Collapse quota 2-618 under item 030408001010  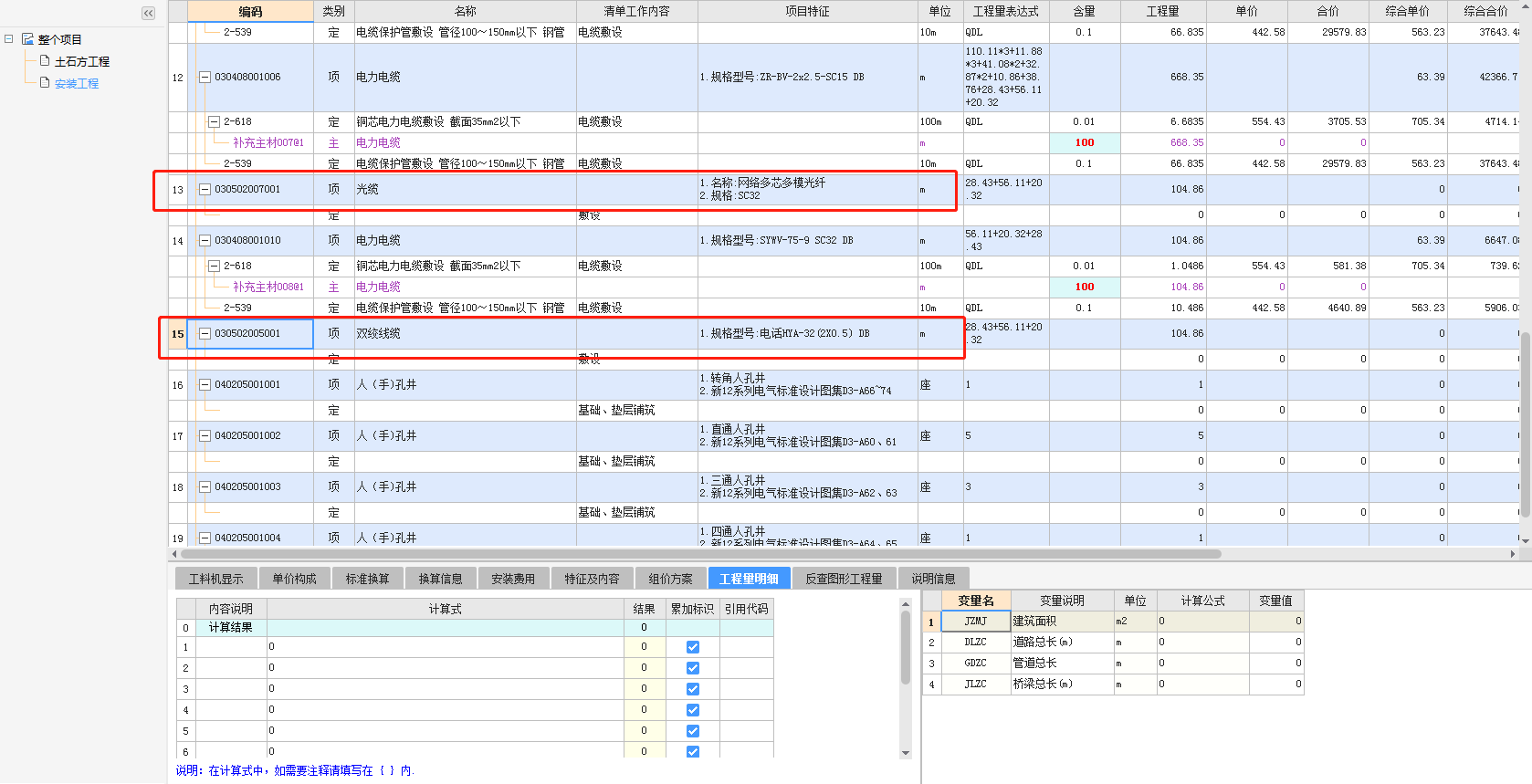[x=214, y=267]
